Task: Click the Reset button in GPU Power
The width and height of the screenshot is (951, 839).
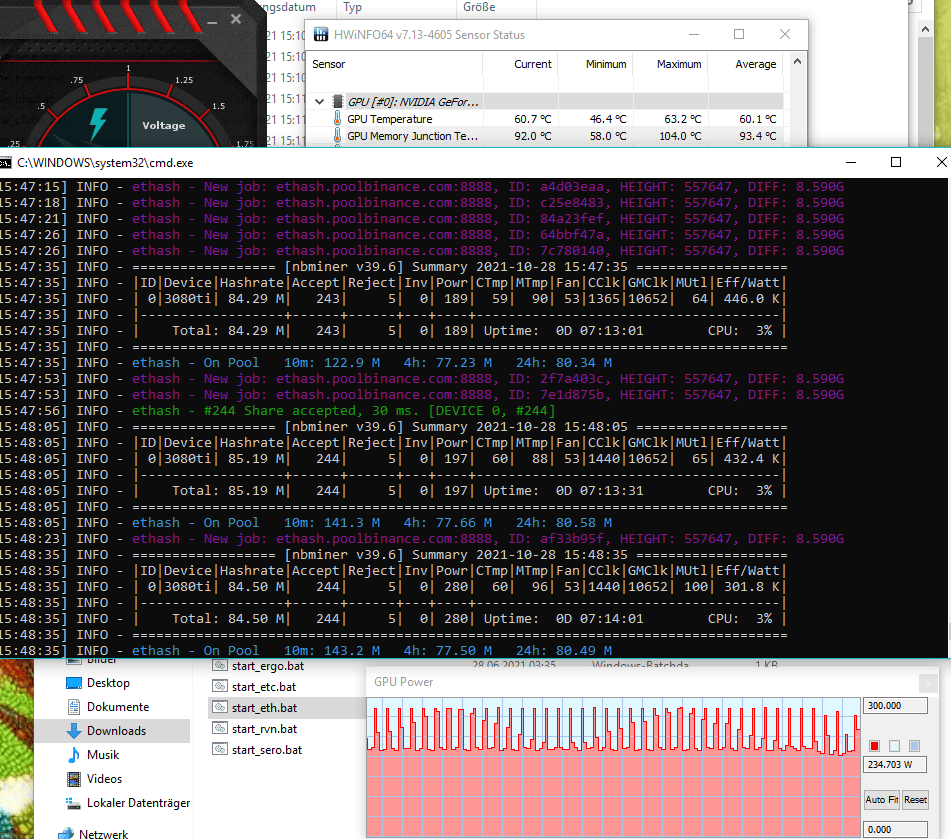Action: 915,800
